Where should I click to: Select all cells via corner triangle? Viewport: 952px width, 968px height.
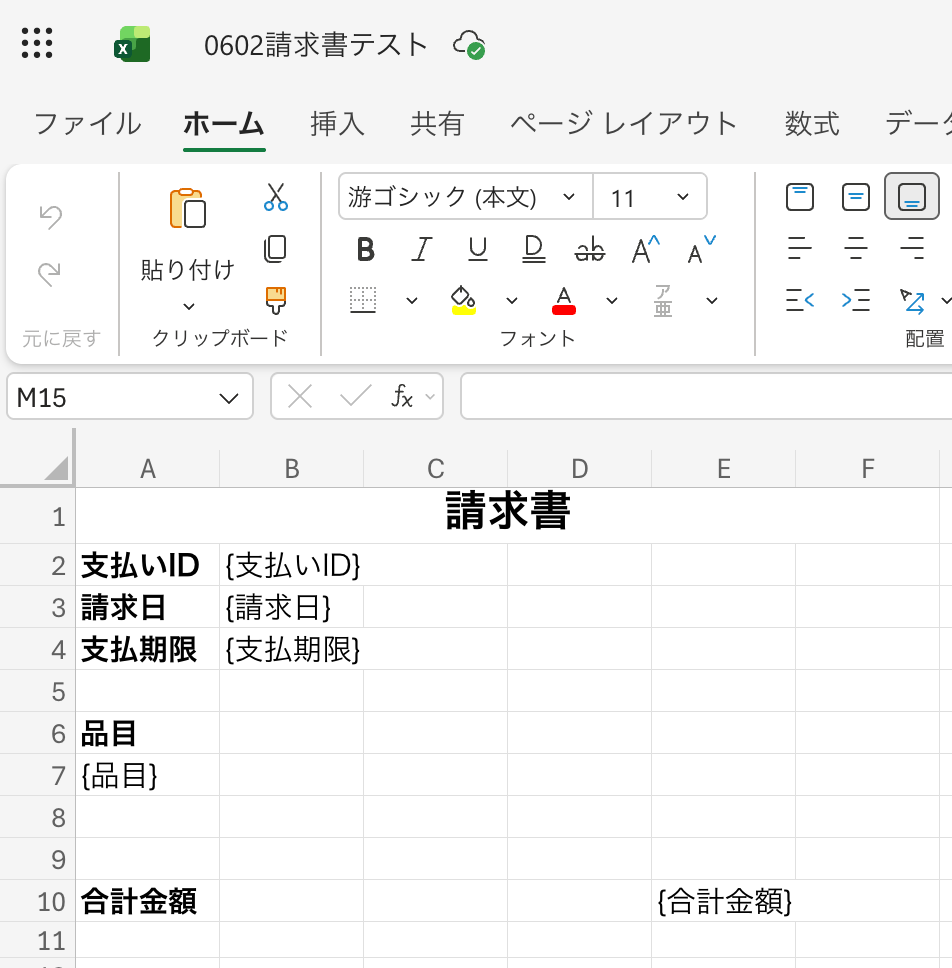pyautogui.click(x=57, y=469)
